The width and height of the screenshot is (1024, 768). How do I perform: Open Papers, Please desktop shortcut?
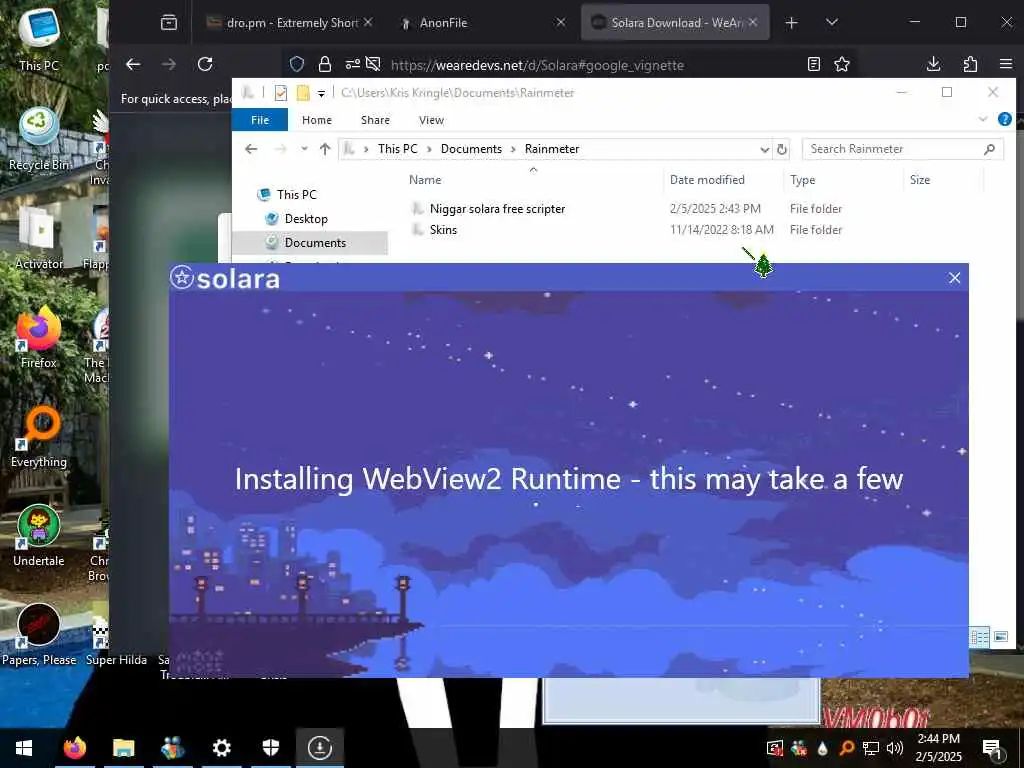point(39,635)
